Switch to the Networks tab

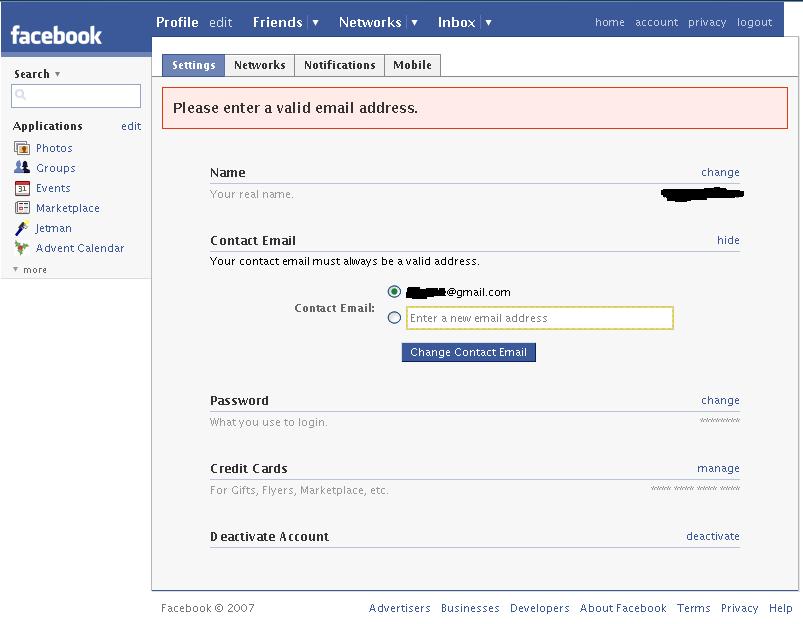click(260, 65)
